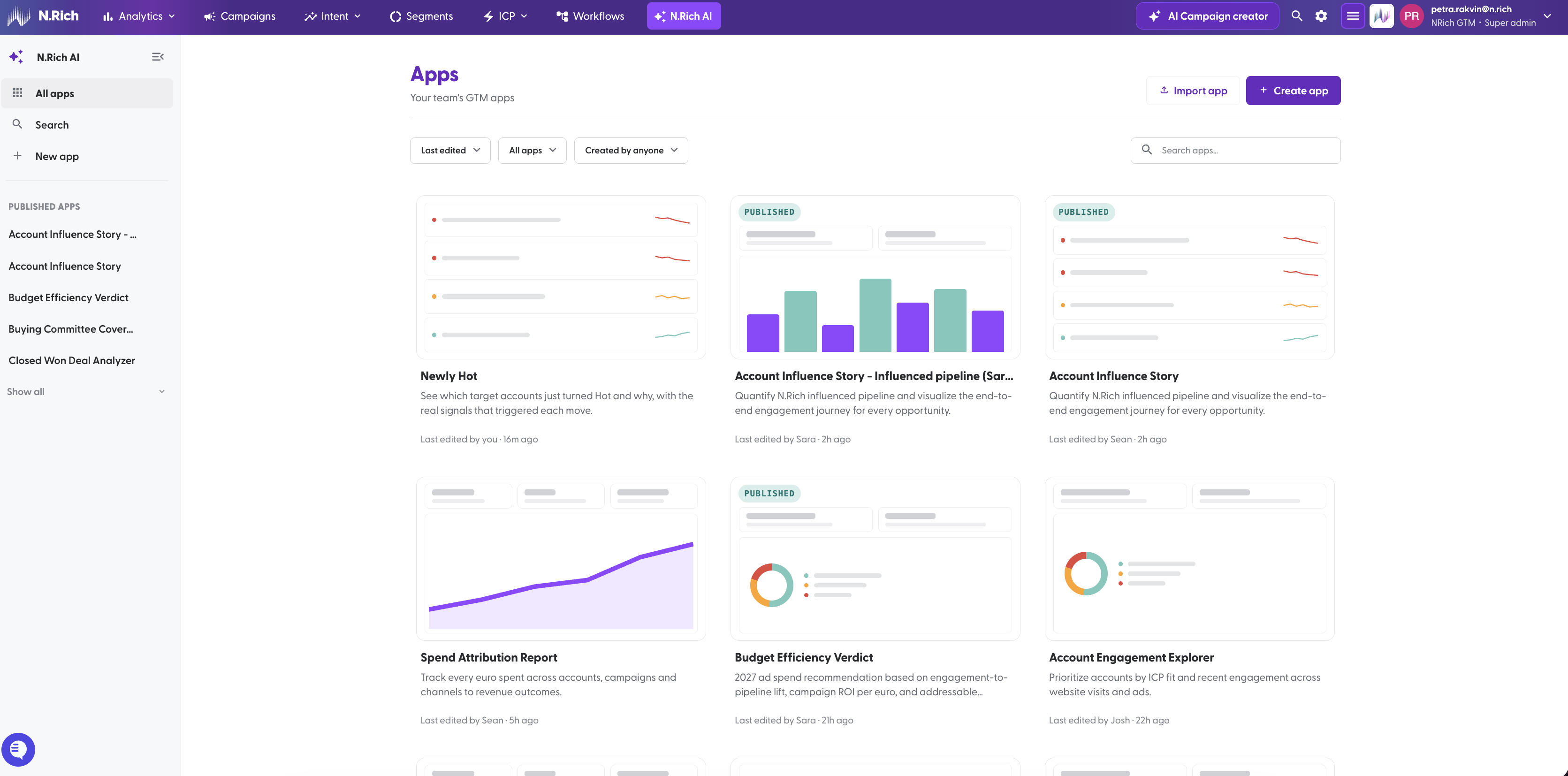Collapse the N.Rich AI sidebar

158,57
